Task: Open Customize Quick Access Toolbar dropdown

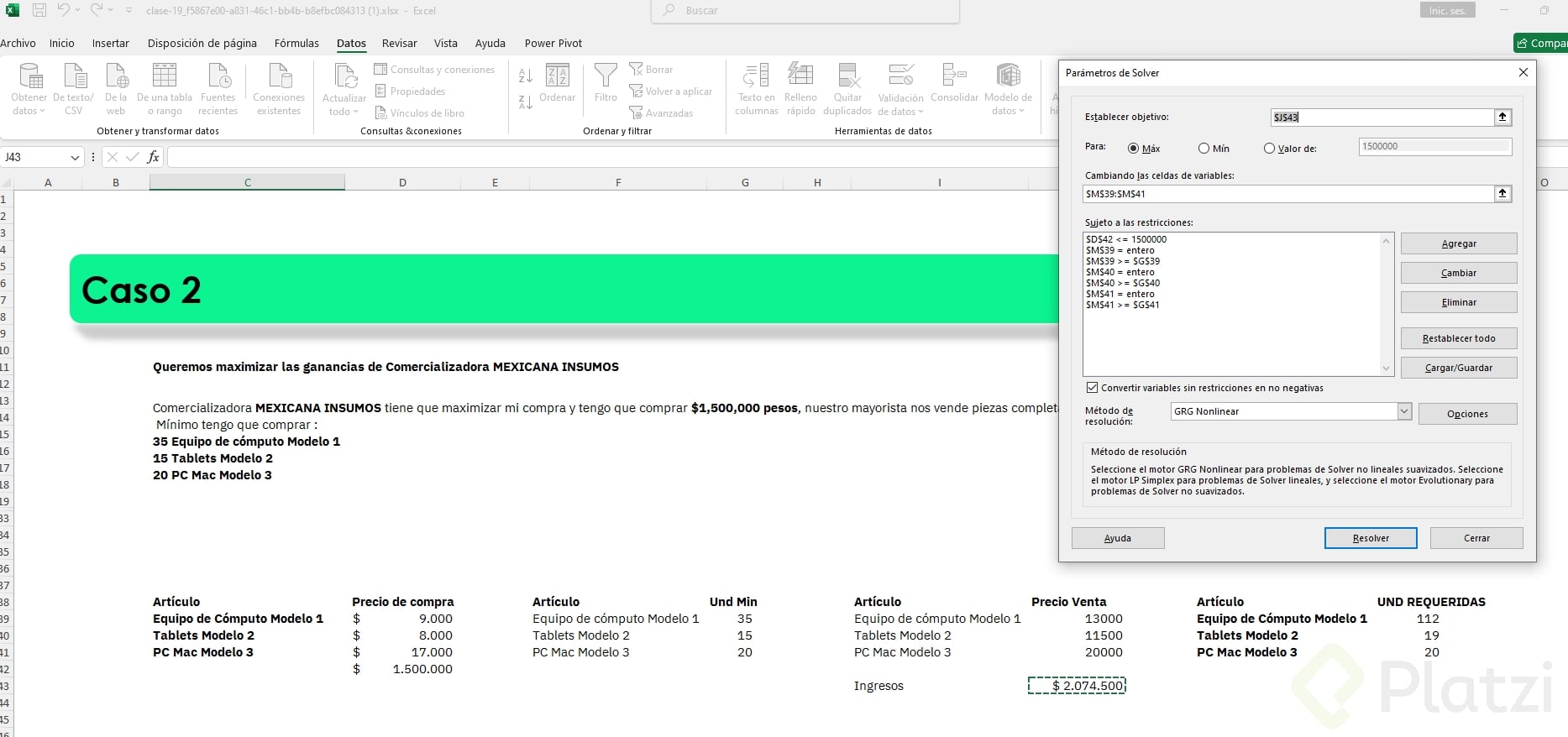Action: coord(128,10)
